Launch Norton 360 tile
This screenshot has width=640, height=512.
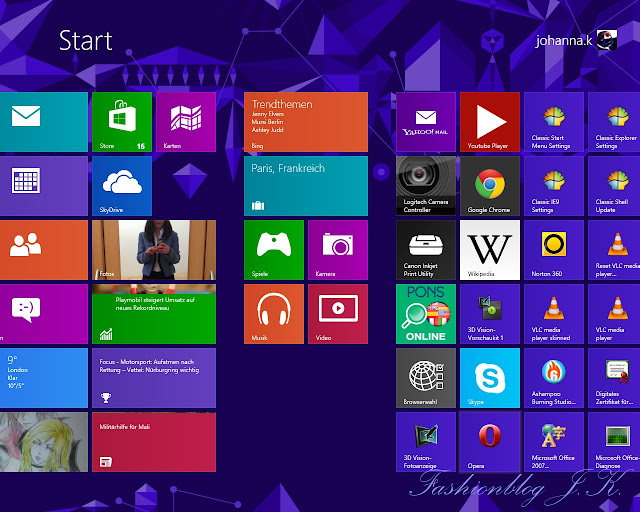tap(554, 250)
